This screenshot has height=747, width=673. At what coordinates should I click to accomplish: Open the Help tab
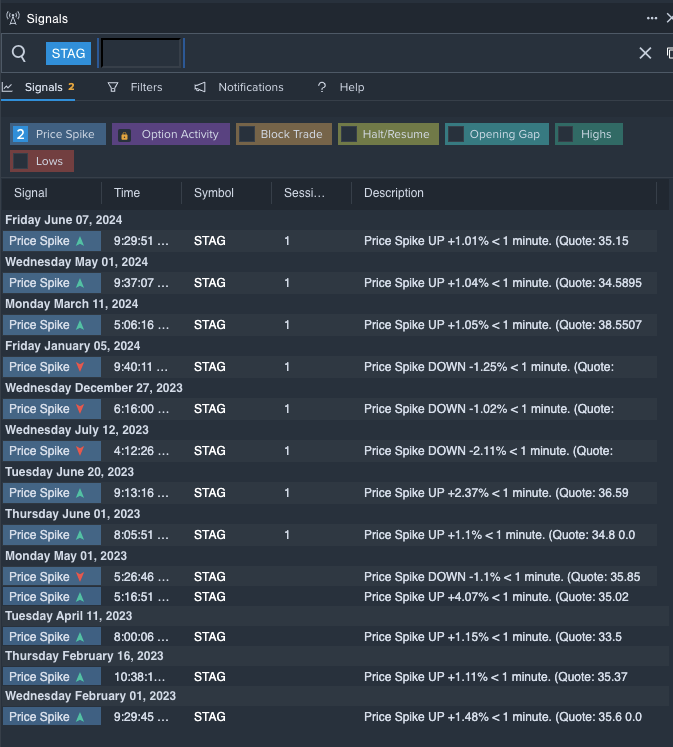(341, 87)
